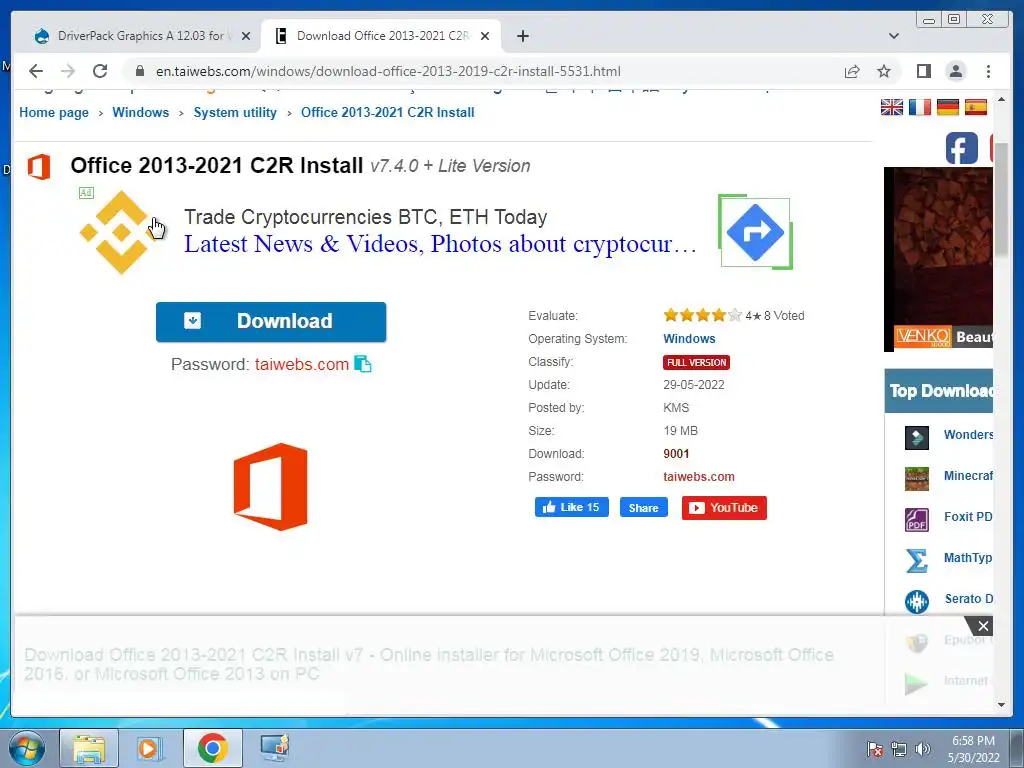This screenshot has height=768, width=1024.
Task: Click the page scrollbar up arrow
Action: pyautogui.click(x=1001, y=99)
